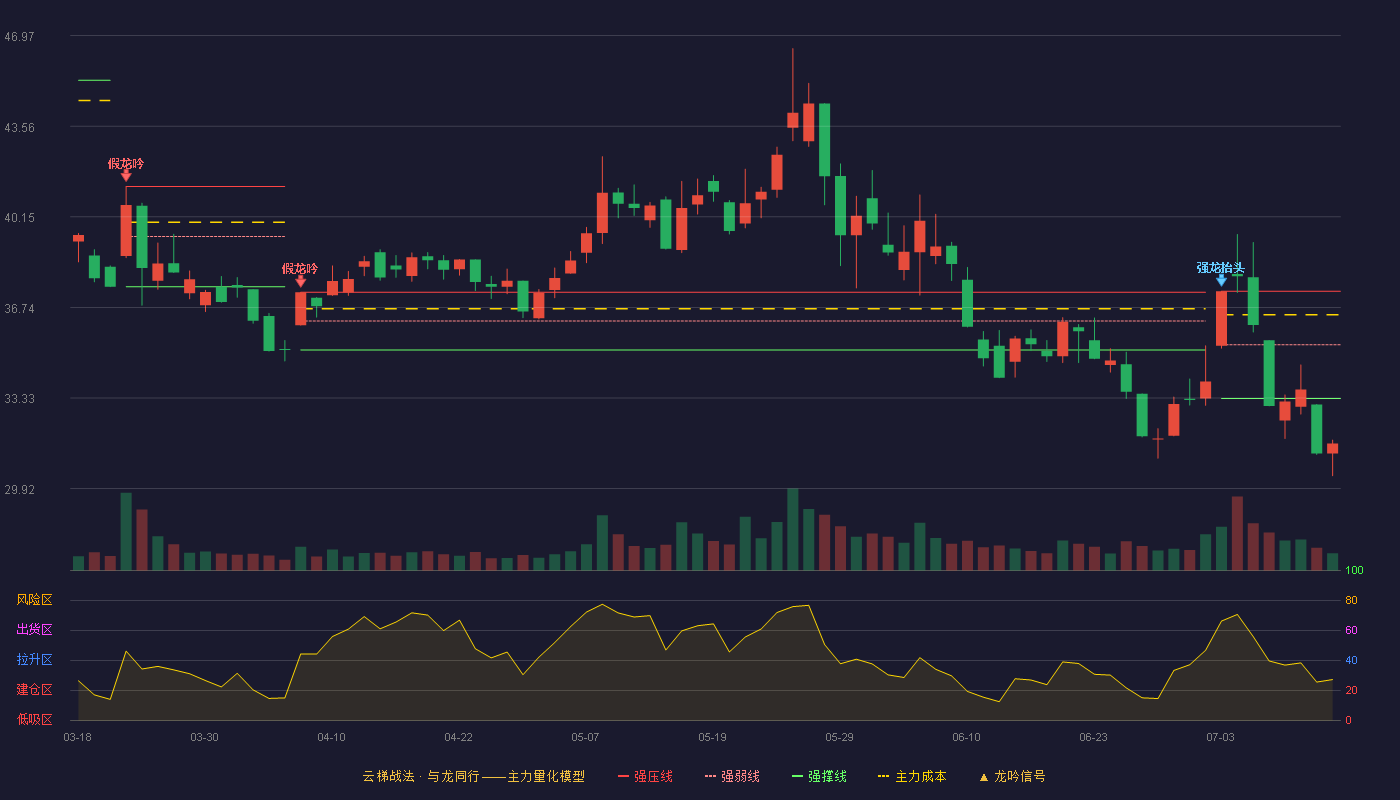Screen dimensions: 1400x800
Task: Click the 04-10 date label
Action: 331,737
